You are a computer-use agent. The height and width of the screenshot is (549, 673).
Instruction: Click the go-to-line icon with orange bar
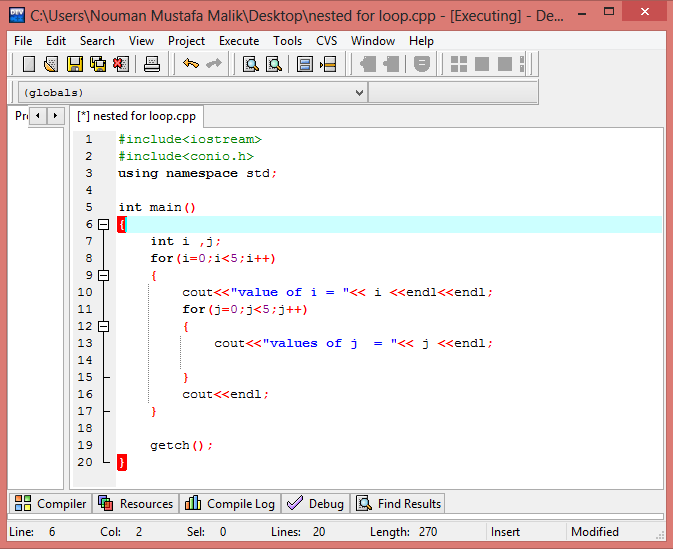(328, 64)
